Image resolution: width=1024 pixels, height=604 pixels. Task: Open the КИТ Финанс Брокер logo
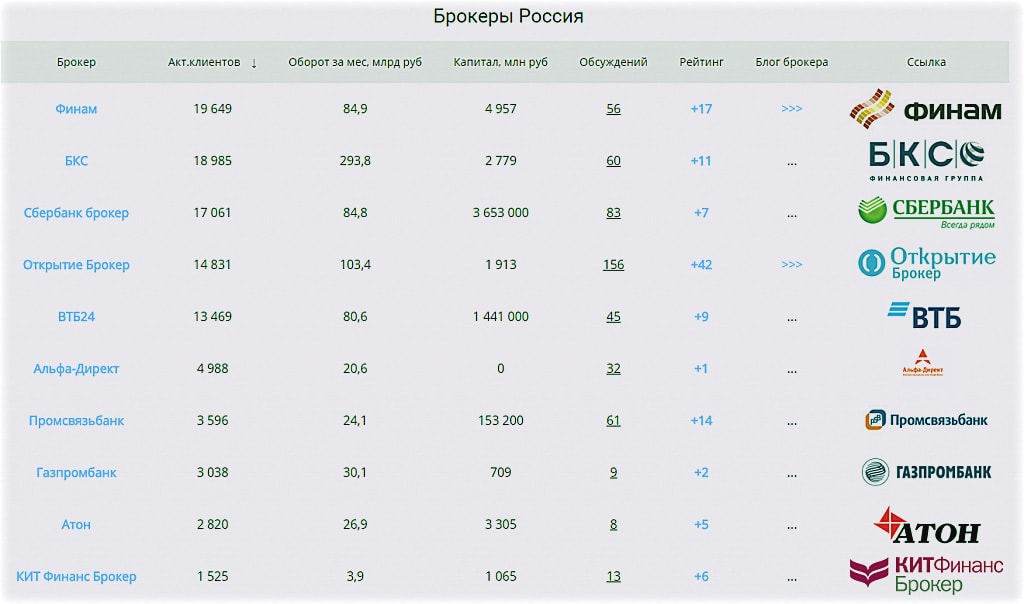[925, 576]
